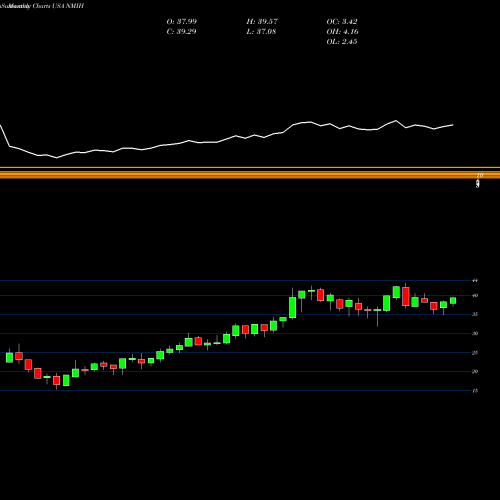The height and width of the screenshot is (500, 500).
Task: Select the last green candlestick on the right
Action: pyautogui.click(x=453, y=301)
